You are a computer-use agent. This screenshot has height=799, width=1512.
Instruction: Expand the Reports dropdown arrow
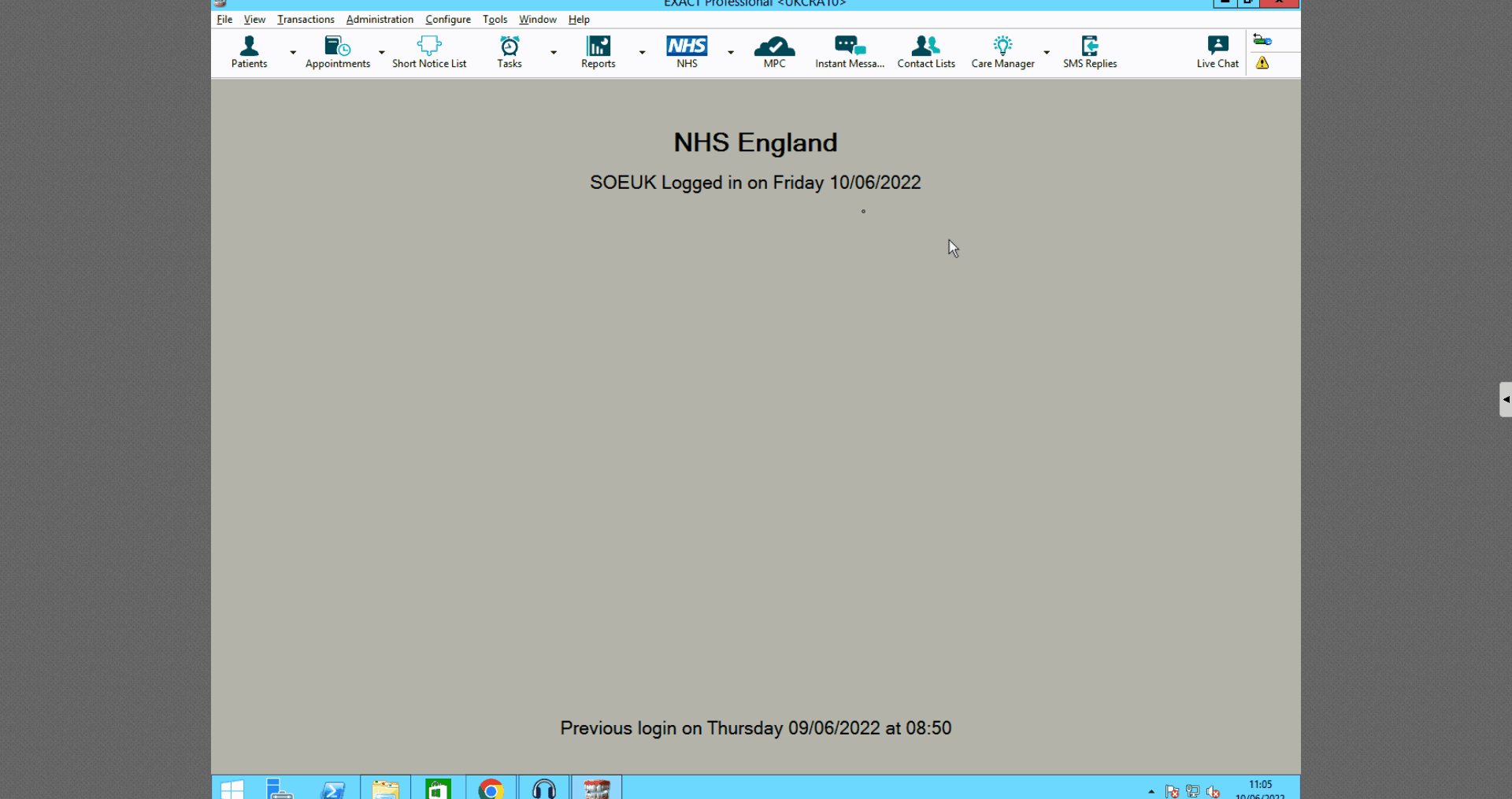643,53
